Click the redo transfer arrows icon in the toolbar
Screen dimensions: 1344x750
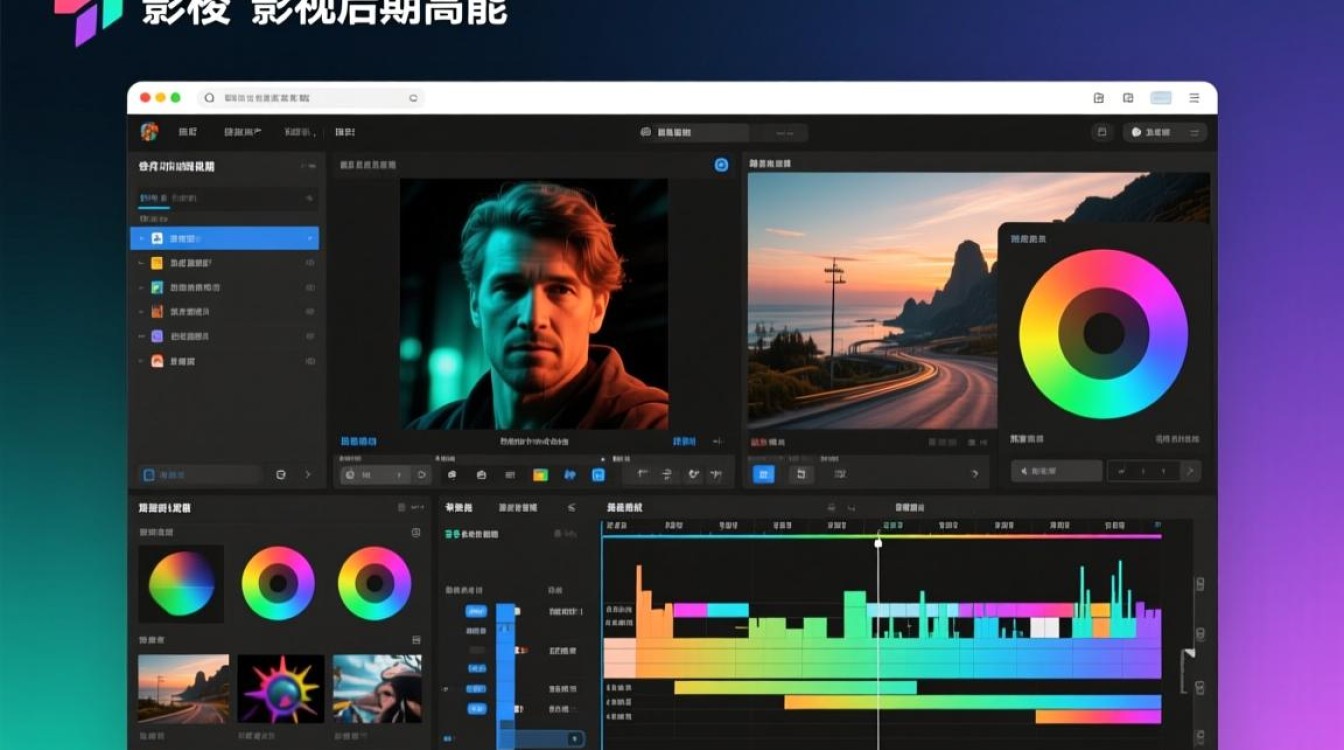666,473
